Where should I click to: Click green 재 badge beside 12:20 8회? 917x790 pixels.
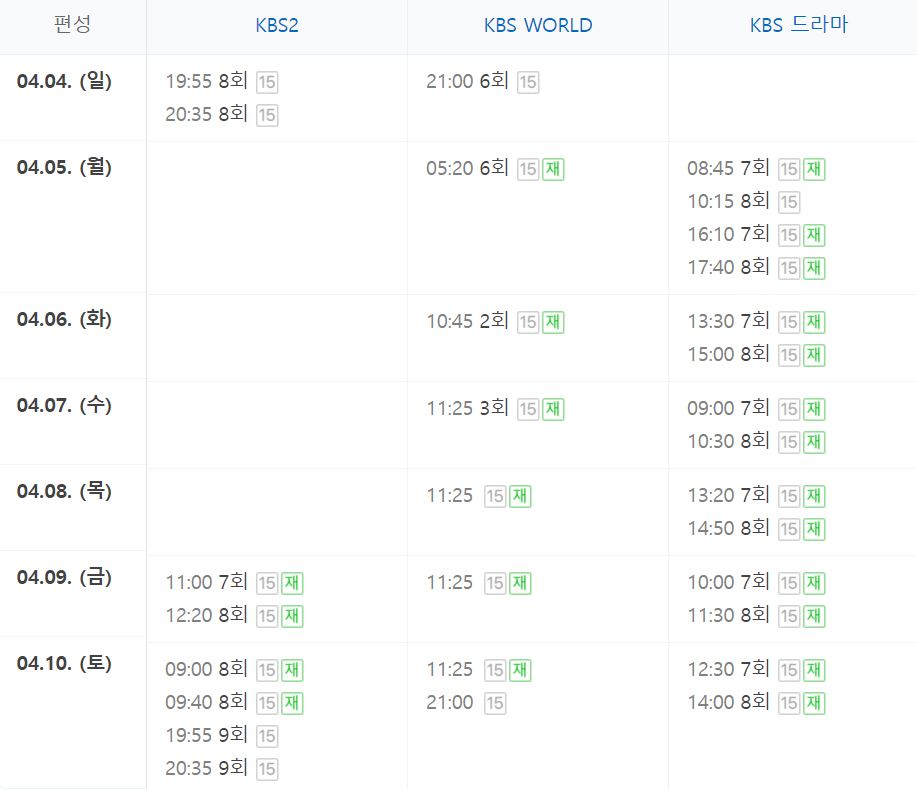(292, 616)
